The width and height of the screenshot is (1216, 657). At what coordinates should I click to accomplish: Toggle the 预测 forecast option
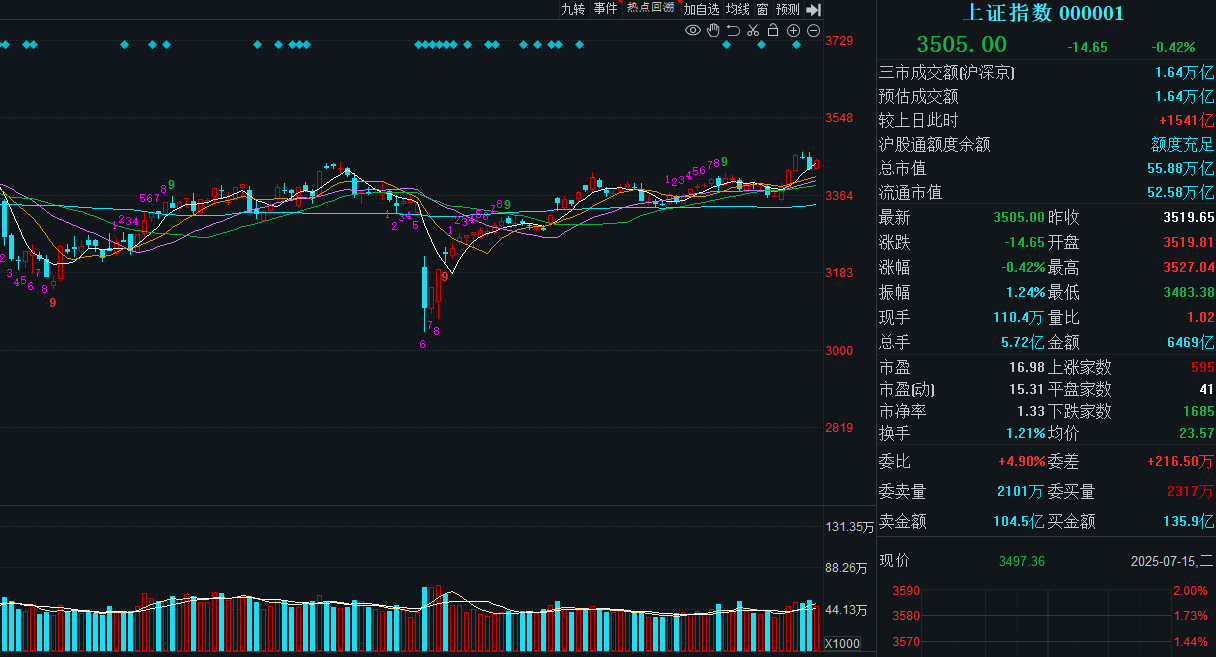point(787,9)
